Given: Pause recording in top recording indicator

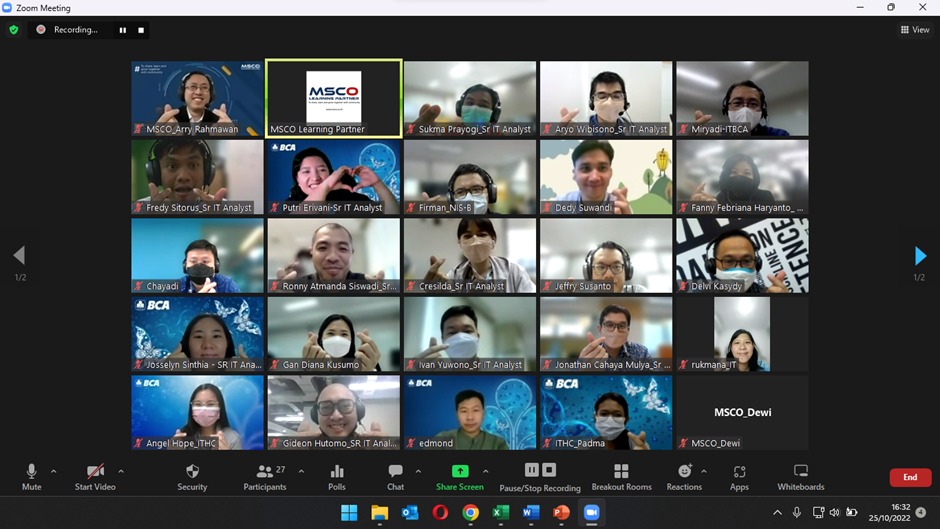Looking at the screenshot, I should click(123, 30).
